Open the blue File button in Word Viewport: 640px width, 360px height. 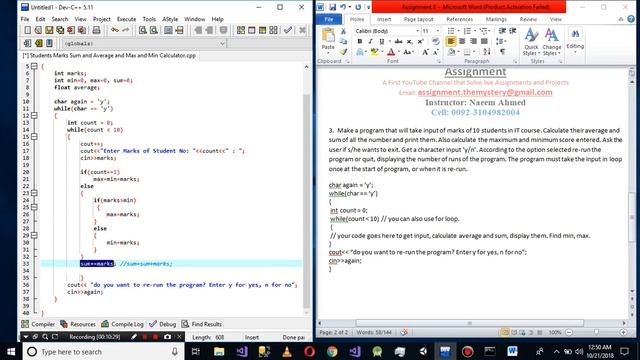(x=329, y=19)
